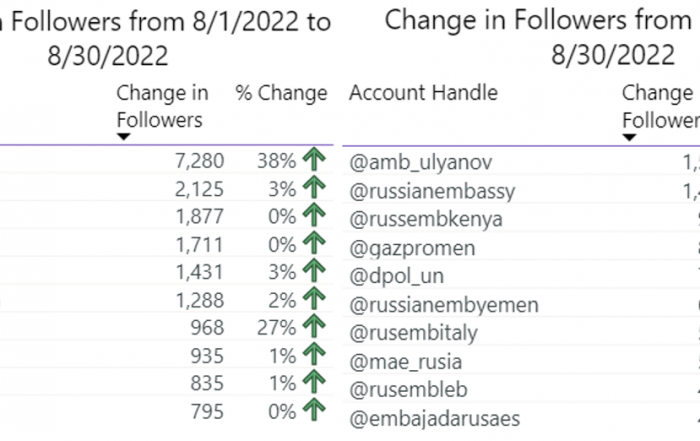Click the 7,280 follower change value
This screenshot has height=441, width=700.
(199, 161)
